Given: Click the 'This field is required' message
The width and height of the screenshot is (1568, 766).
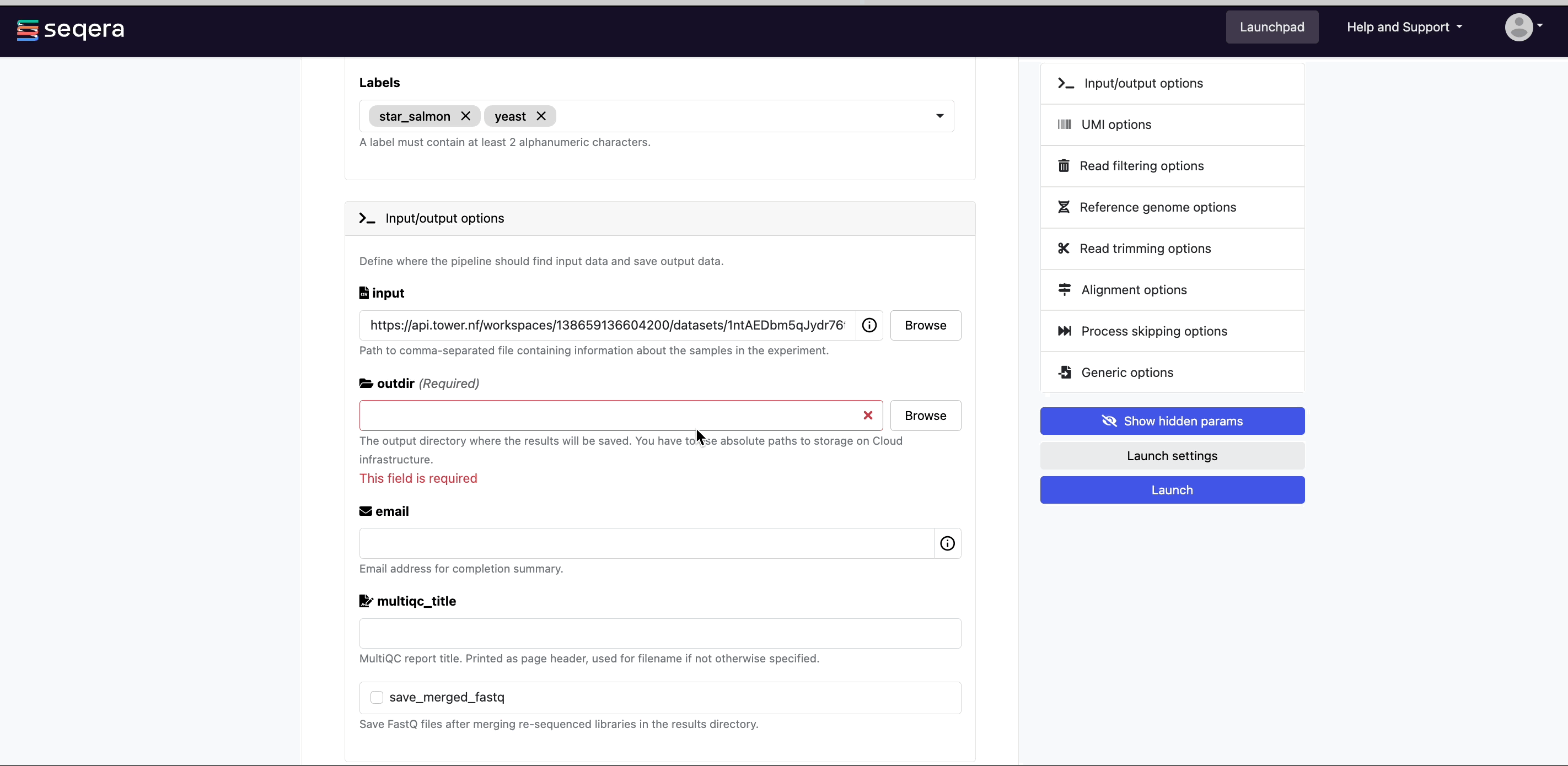Looking at the screenshot, I should click(418, 478).
